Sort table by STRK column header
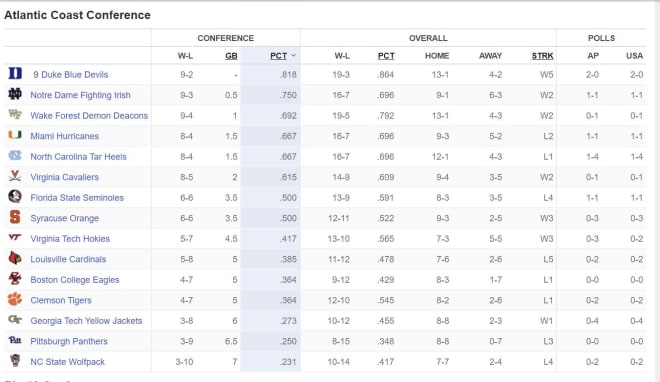The width and height of the screenshot is (660, 382). point(542,56)
